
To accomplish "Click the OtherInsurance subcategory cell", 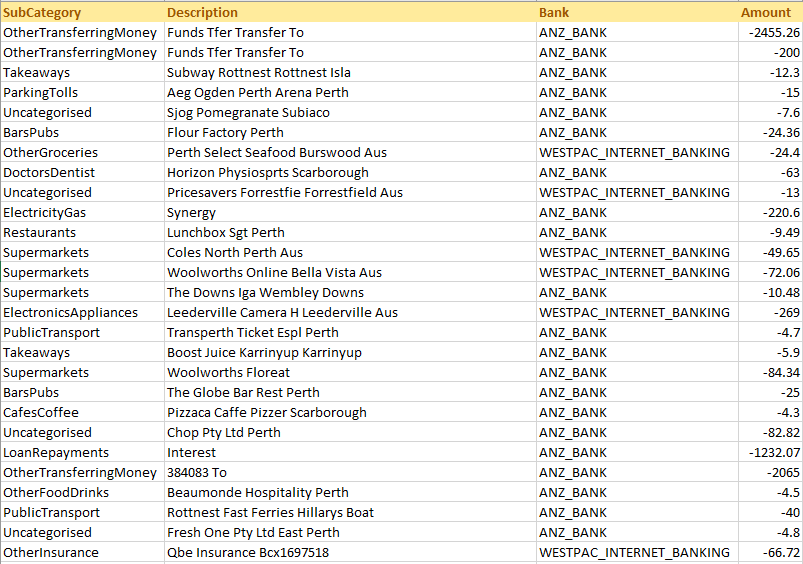I will click(x=82, y=552).
